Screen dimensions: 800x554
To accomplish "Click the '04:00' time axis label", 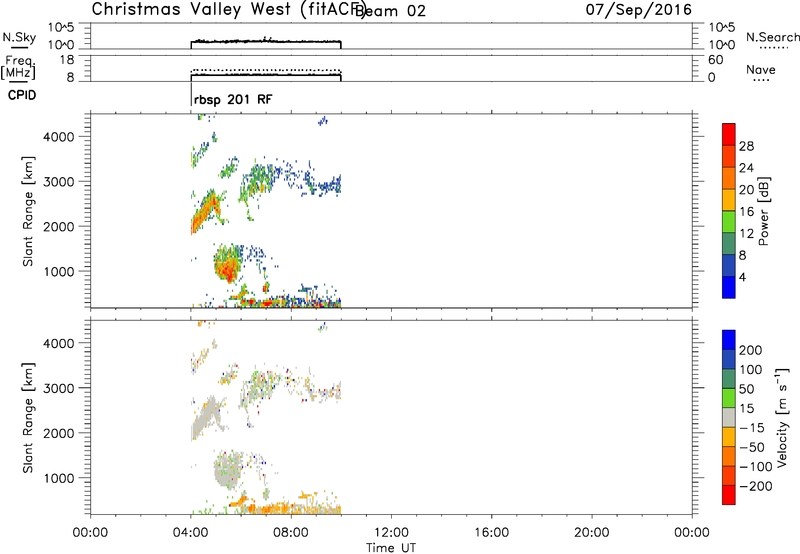I will [191, 533].
